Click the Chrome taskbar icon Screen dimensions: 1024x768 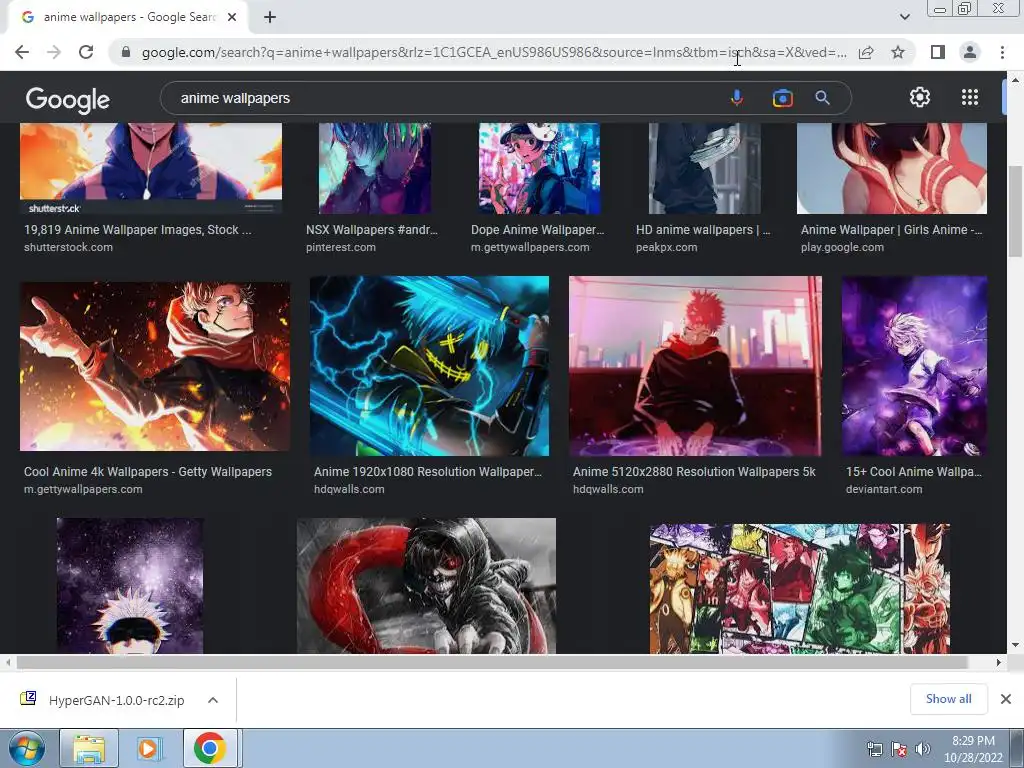coord(210,748)
